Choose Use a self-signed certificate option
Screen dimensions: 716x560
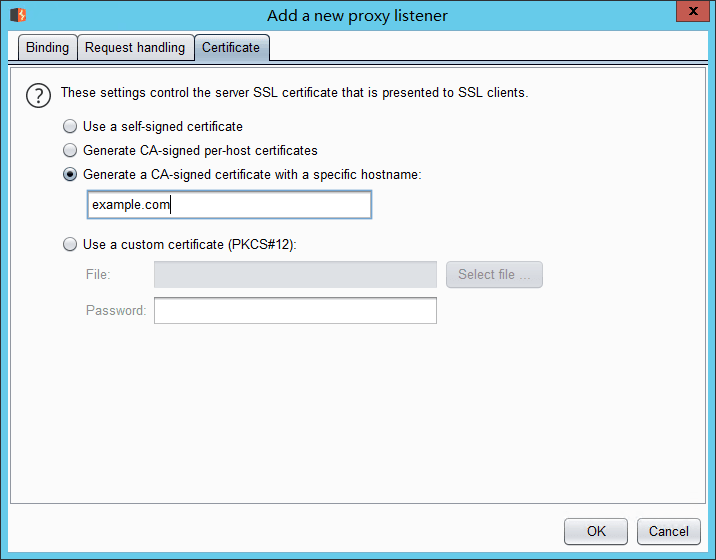70,127
